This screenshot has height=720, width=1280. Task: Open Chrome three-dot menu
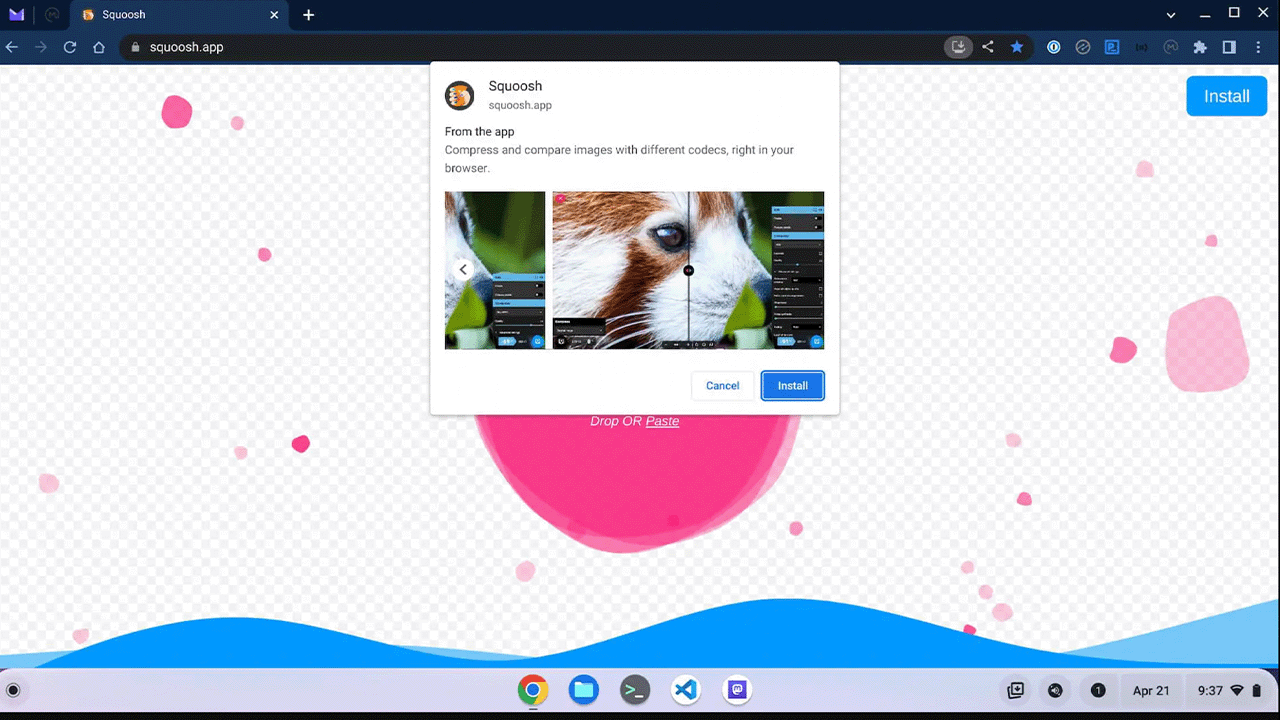pyautogui.click(x=1258, y=47)
